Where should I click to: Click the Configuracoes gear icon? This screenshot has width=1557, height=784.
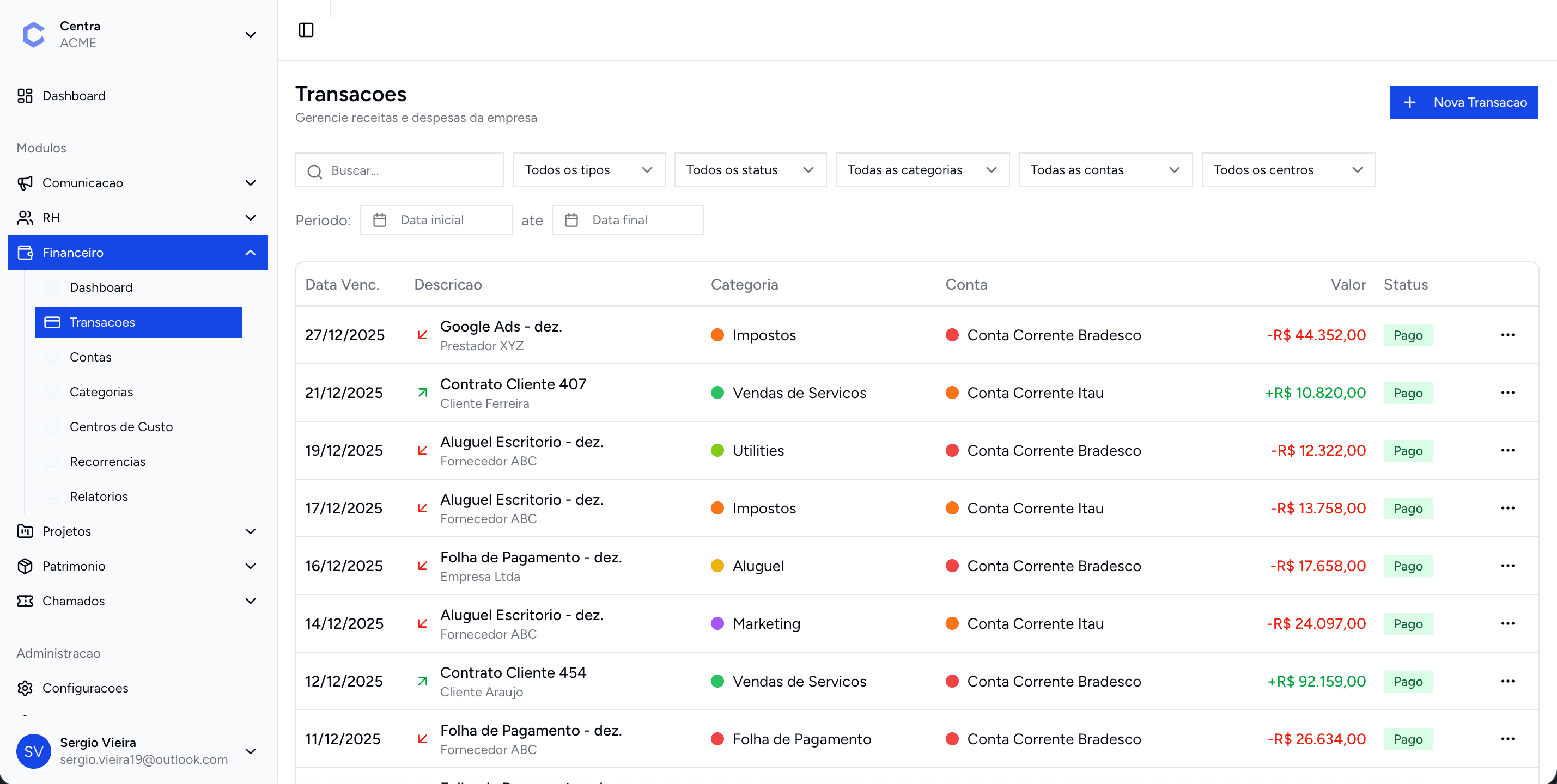pyautogui.click(x=25, y=688)
